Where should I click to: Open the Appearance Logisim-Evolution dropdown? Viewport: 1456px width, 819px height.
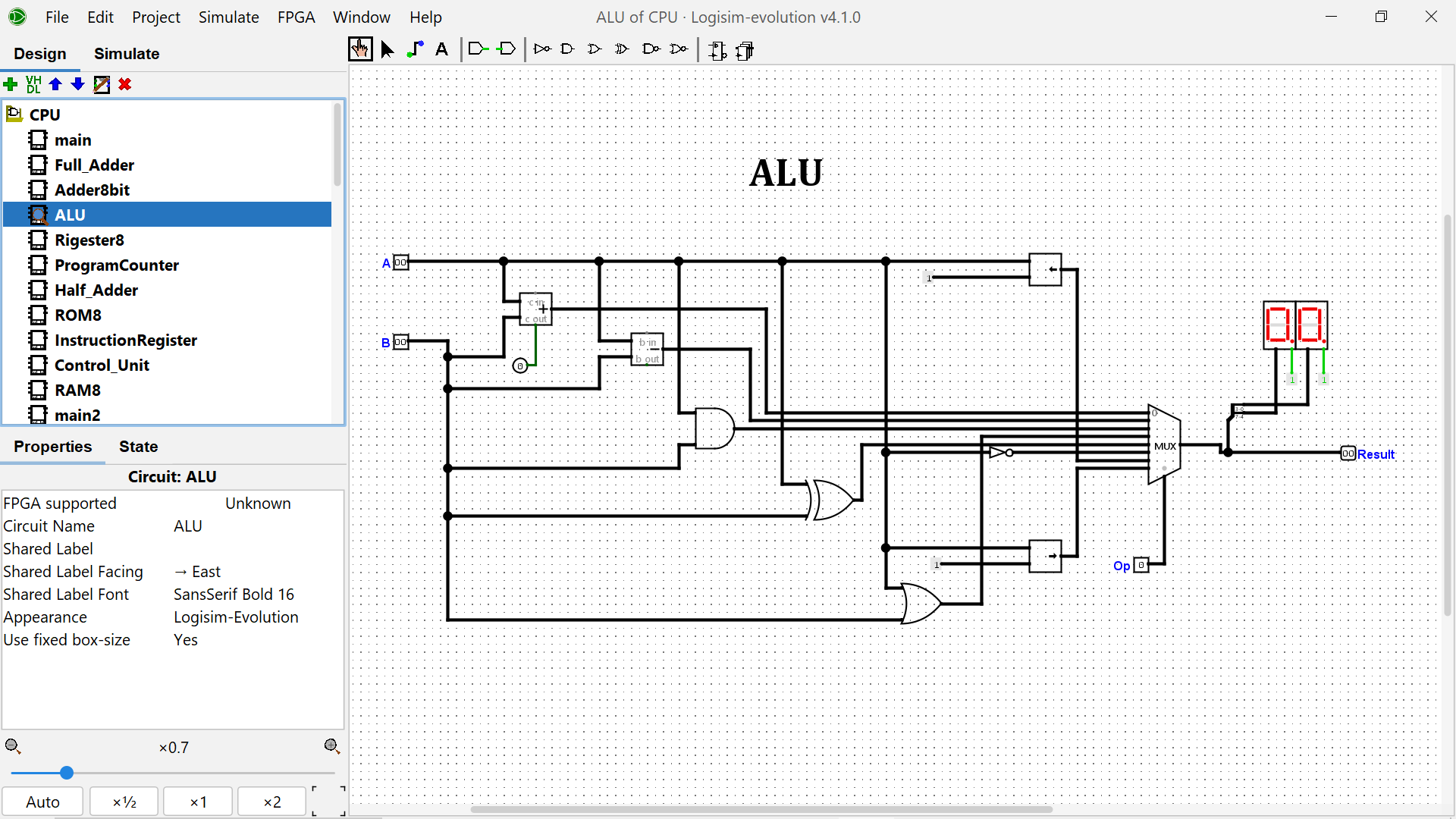pyautogui.click(x=258, y=617)
